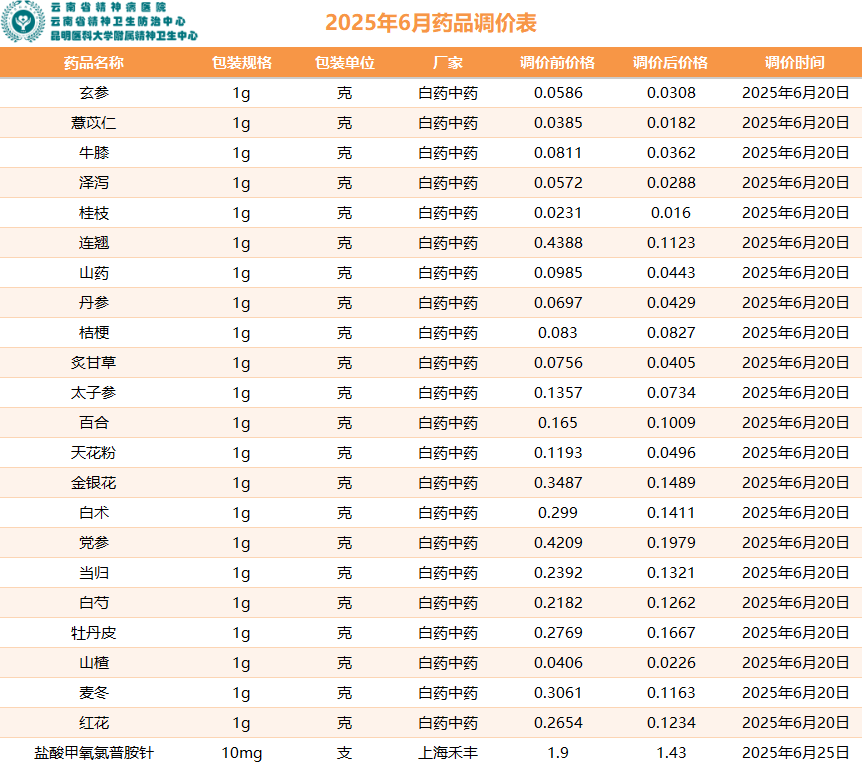Select the 盐酸甲氧氯普胺针 drug name cell
The width and height of the screenshot is (862, 762).
pyautogui.click(x=94, y=753)
